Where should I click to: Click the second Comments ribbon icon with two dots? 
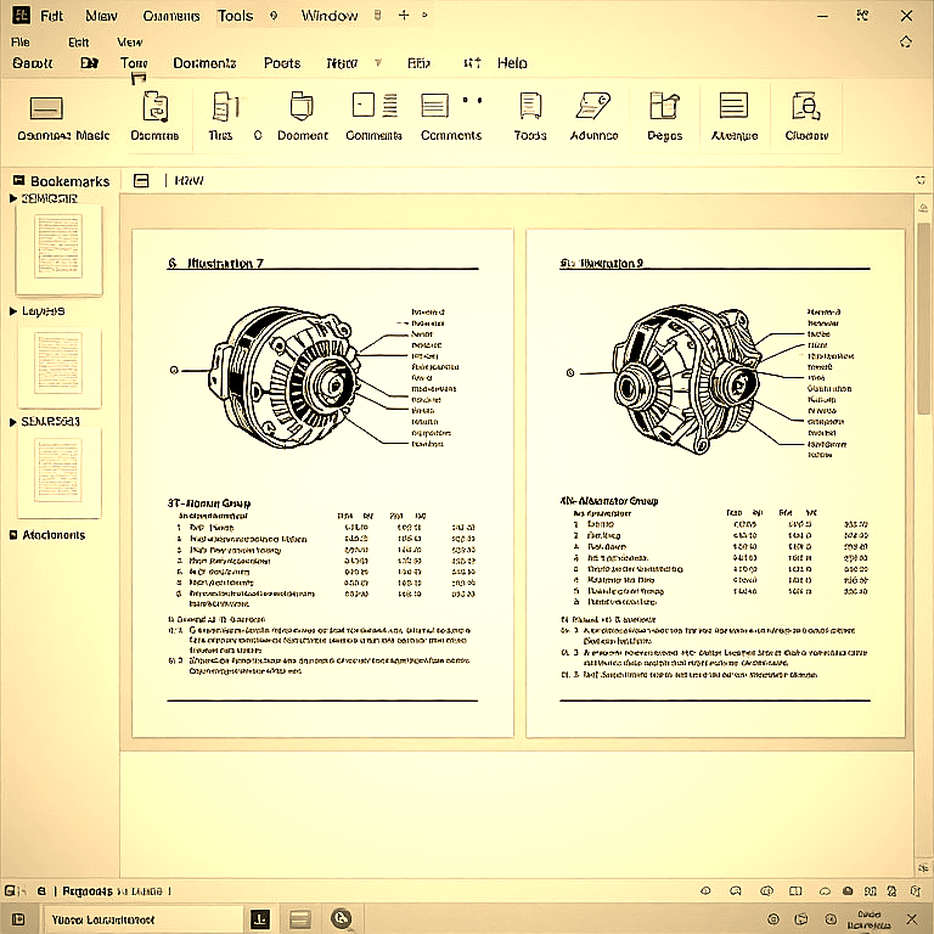tap(451, 105)
